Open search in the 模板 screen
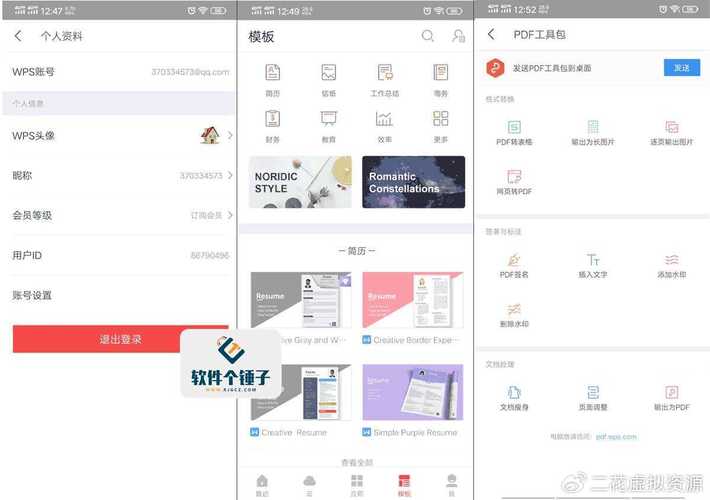 click(427, 36)
